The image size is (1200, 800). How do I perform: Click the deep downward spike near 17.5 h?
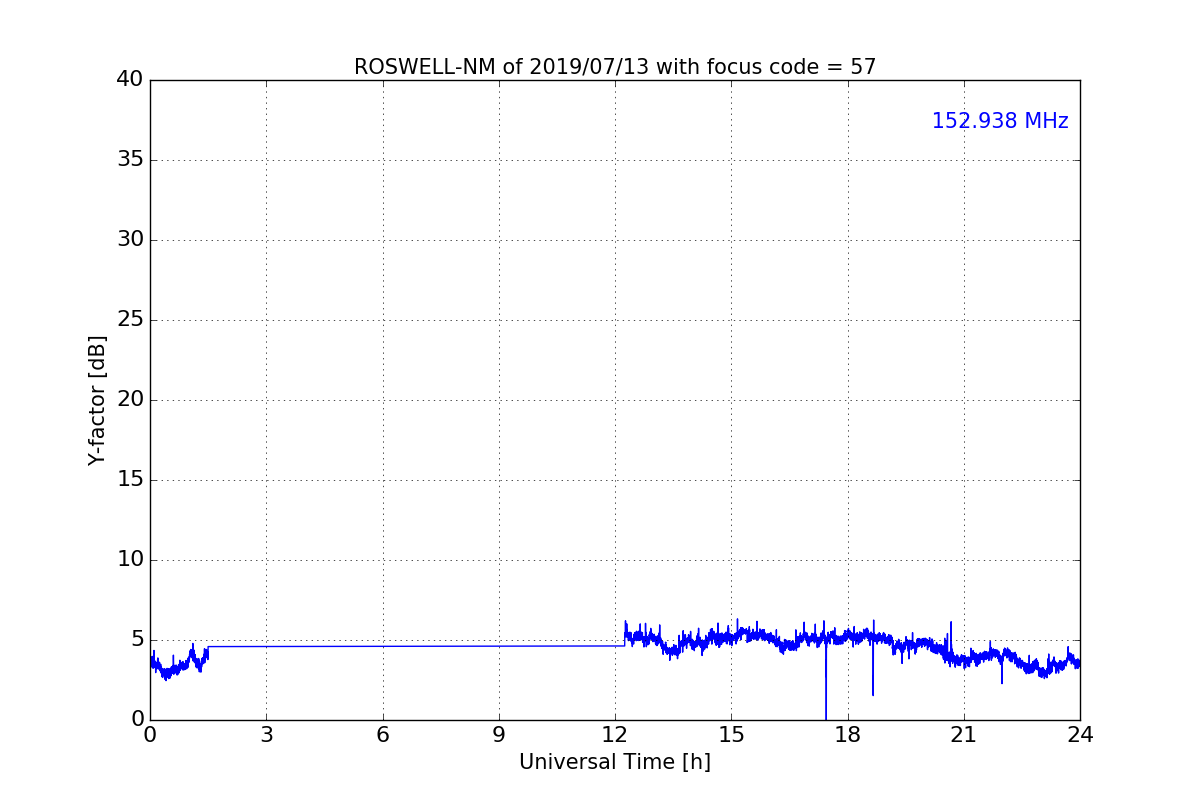[x=826, y=680]
